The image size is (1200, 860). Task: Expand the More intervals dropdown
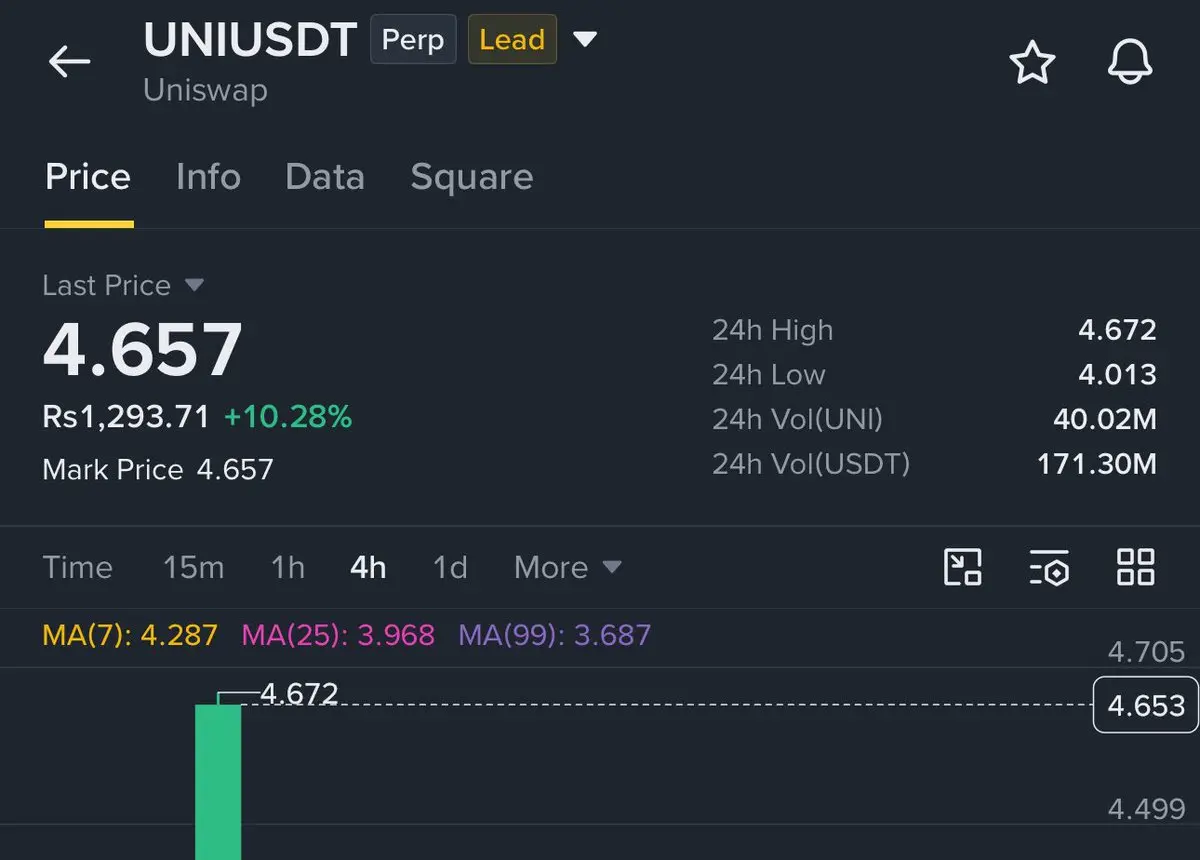tap(568, 568)
